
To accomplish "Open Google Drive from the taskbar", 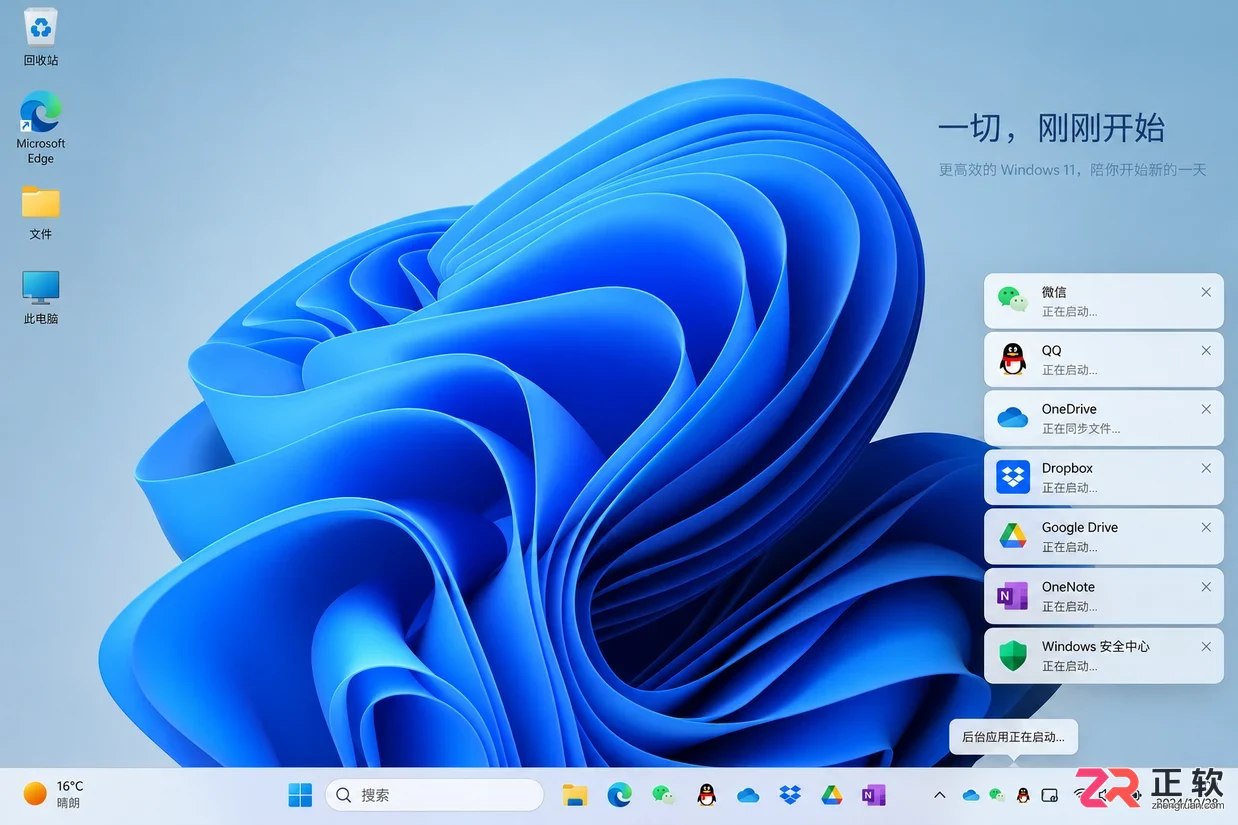I will tap(832, 795).
